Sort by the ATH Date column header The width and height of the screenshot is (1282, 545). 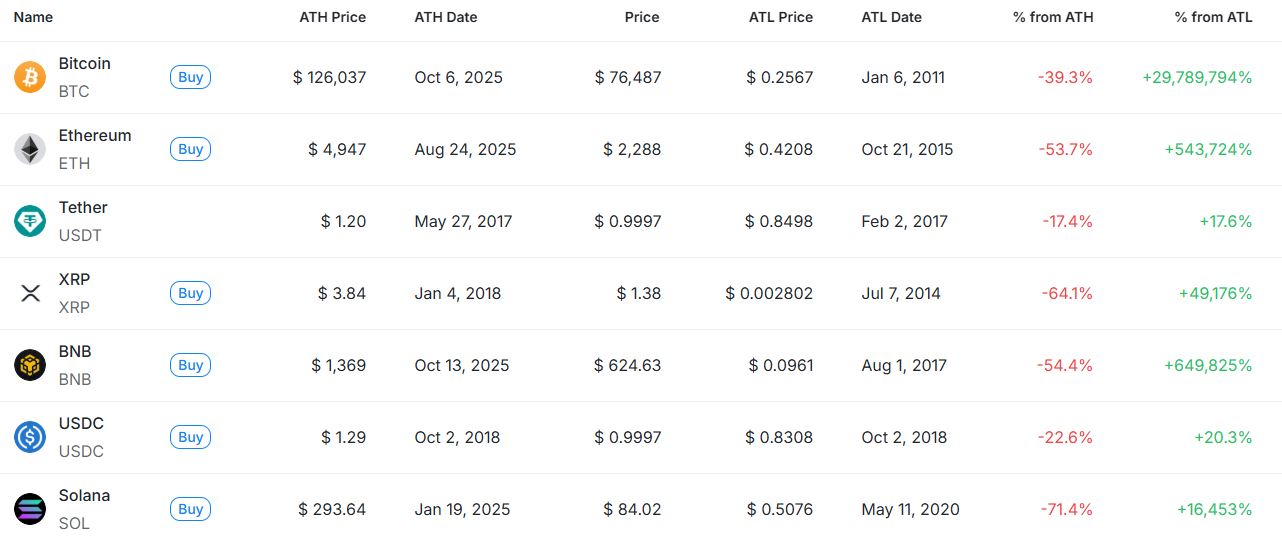tap(446, 17)
